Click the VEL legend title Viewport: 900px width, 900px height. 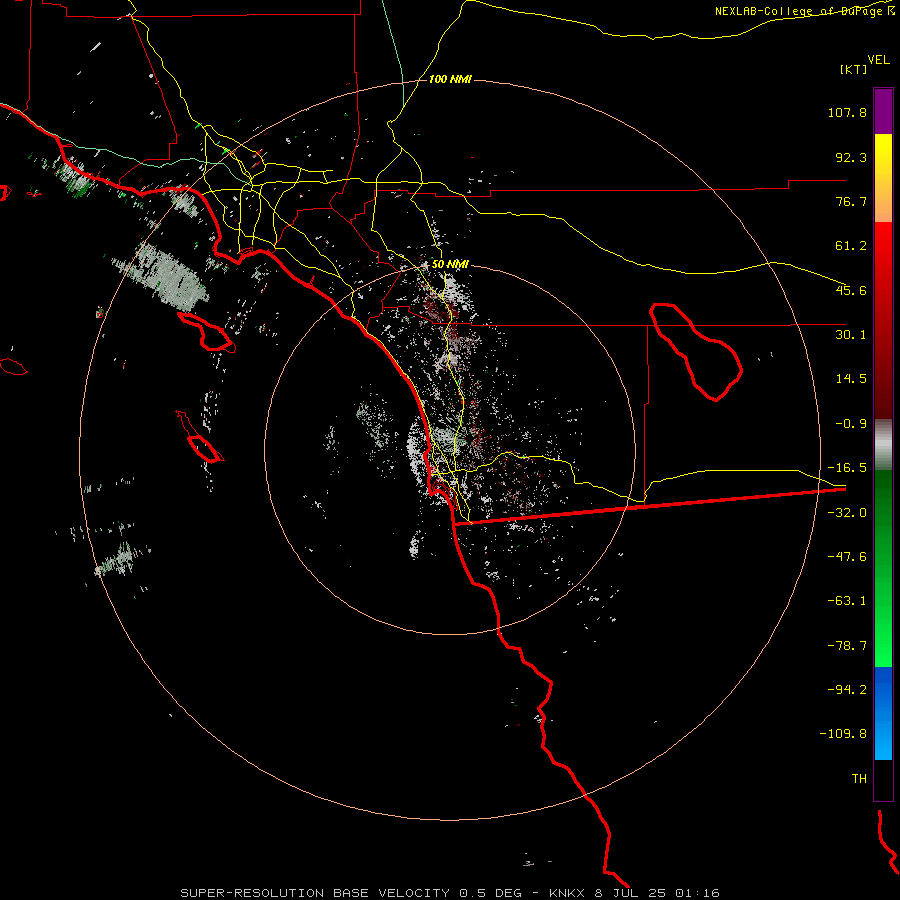coord(878,59)
